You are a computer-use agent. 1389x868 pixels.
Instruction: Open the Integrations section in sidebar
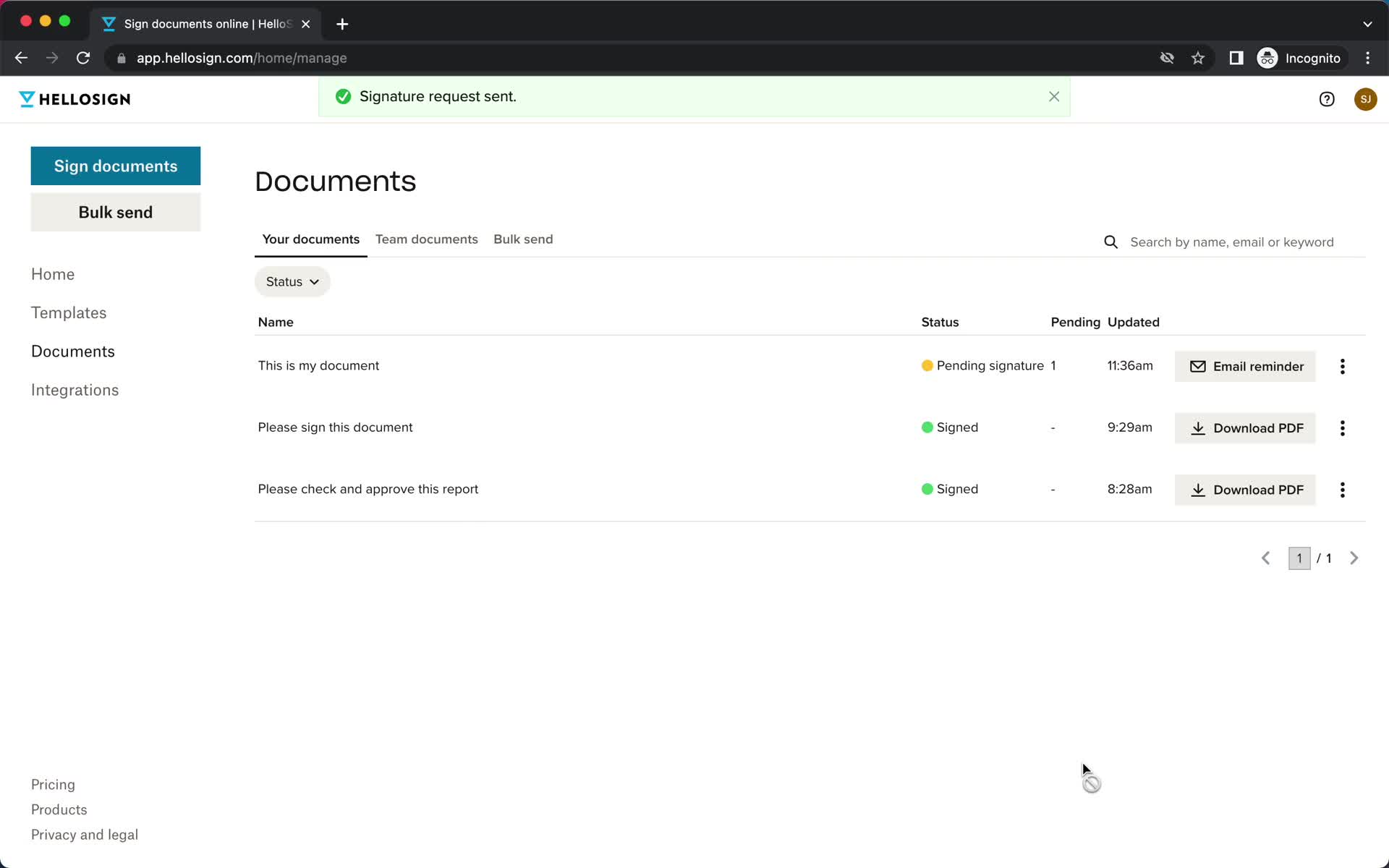tap(75, 389)
